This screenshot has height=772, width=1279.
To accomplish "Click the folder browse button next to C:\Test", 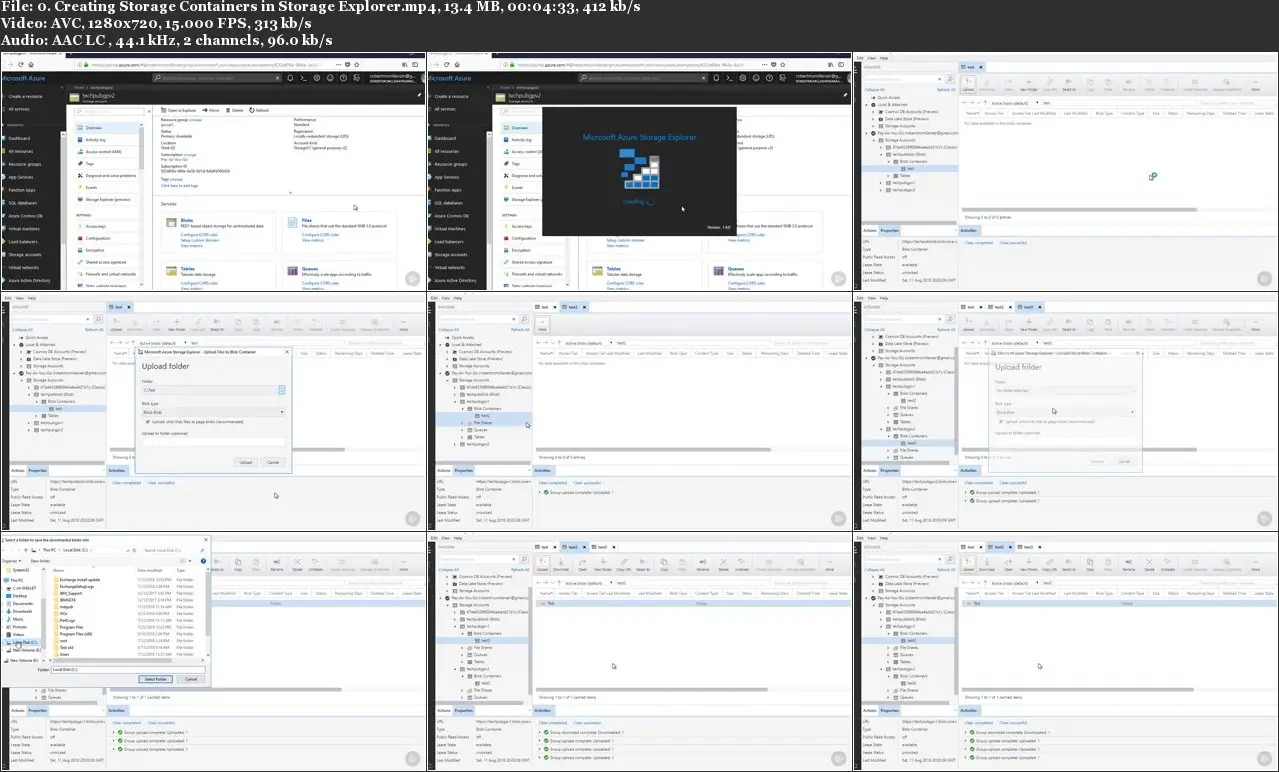I will 282,390.
